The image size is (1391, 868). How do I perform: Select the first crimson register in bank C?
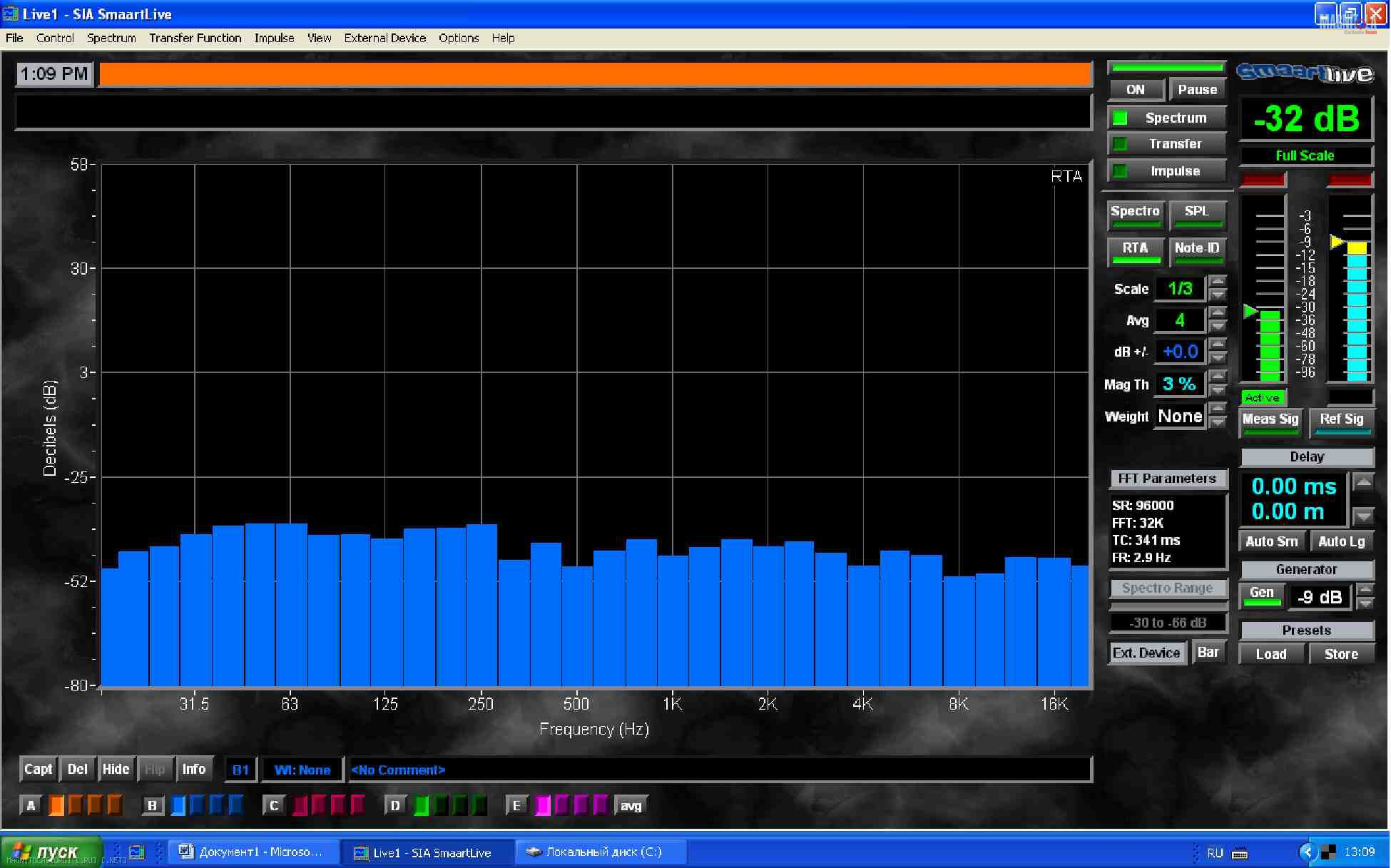(300, 805)
